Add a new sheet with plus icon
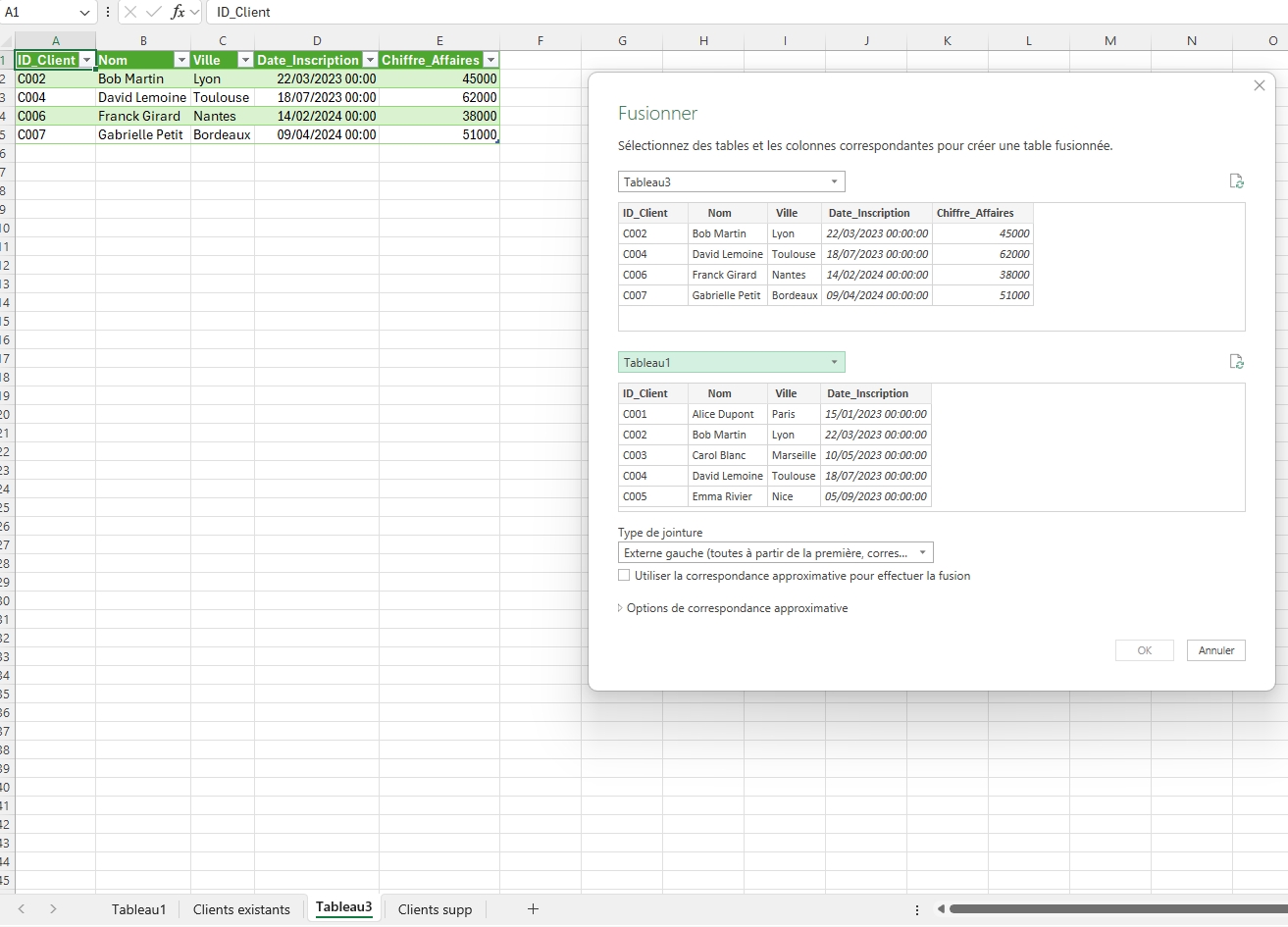Viewport: 1288px width, 927px height. click(533, 909)
